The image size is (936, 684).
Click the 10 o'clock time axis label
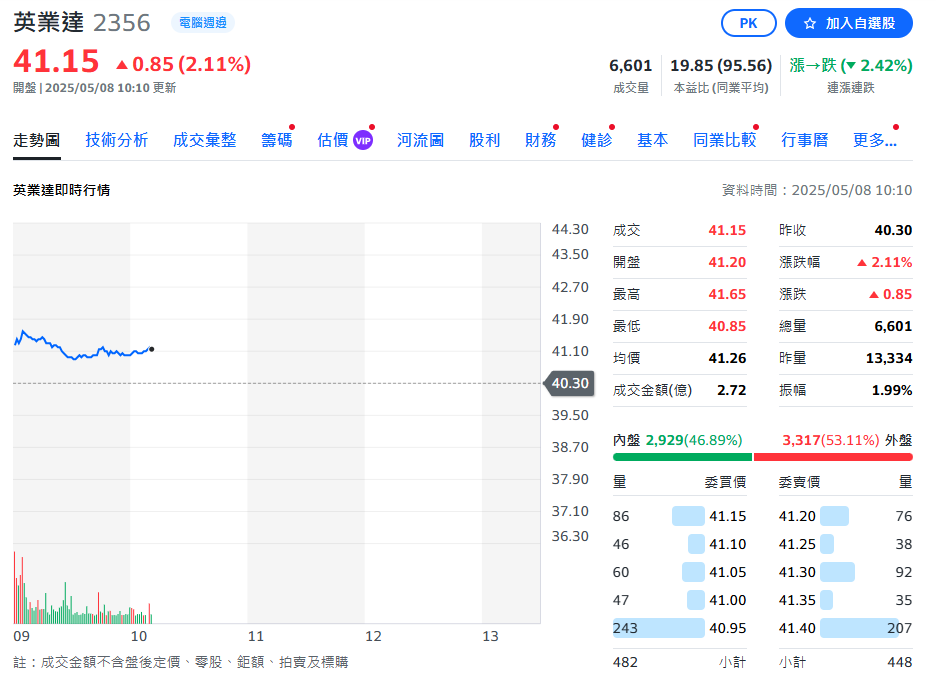point(139,636)
